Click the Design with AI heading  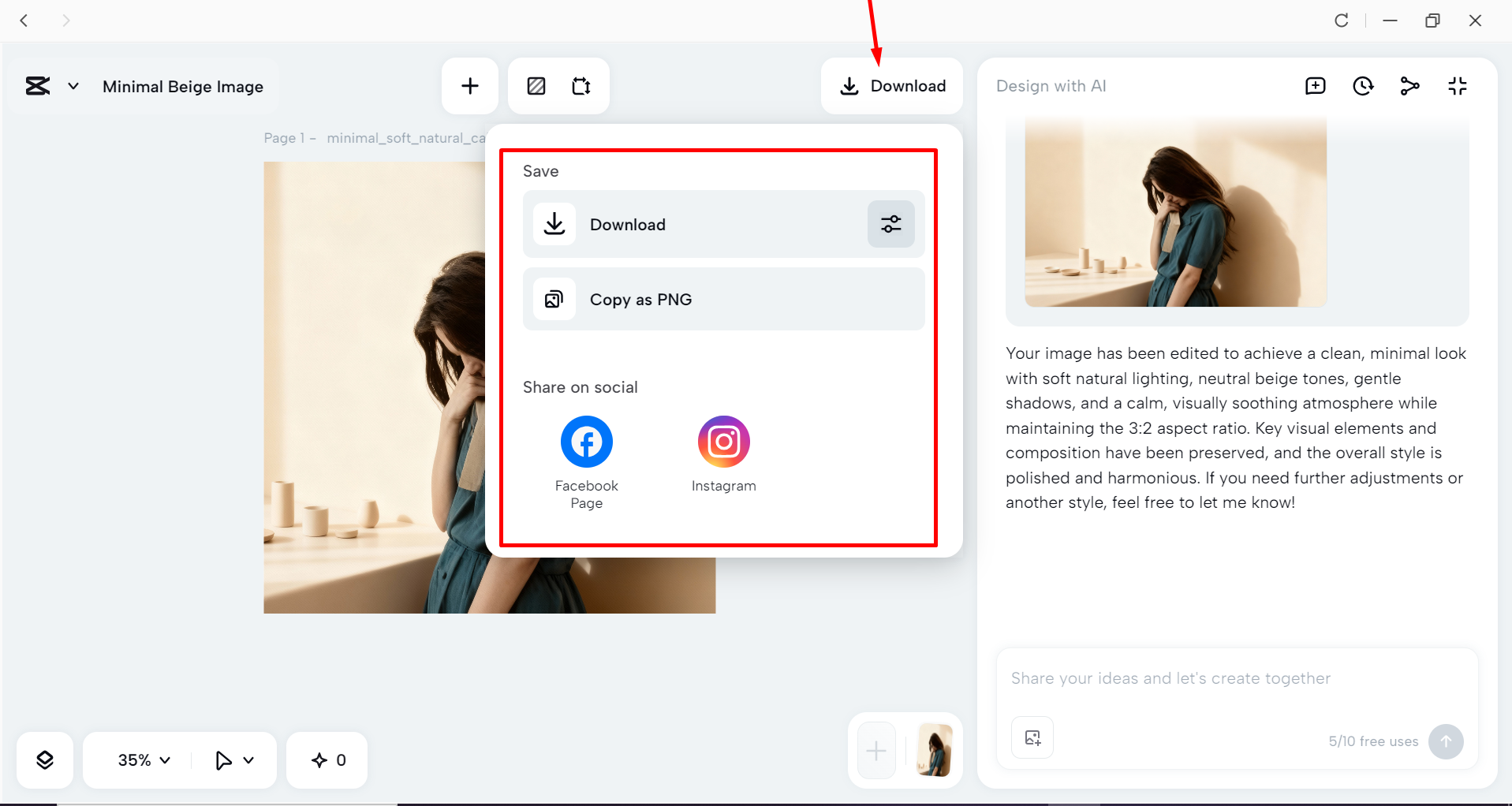coord(1051,86)
